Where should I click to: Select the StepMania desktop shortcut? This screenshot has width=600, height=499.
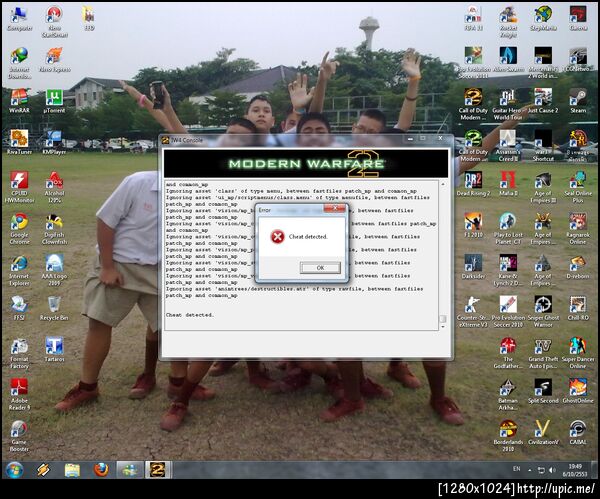point(543,18)
